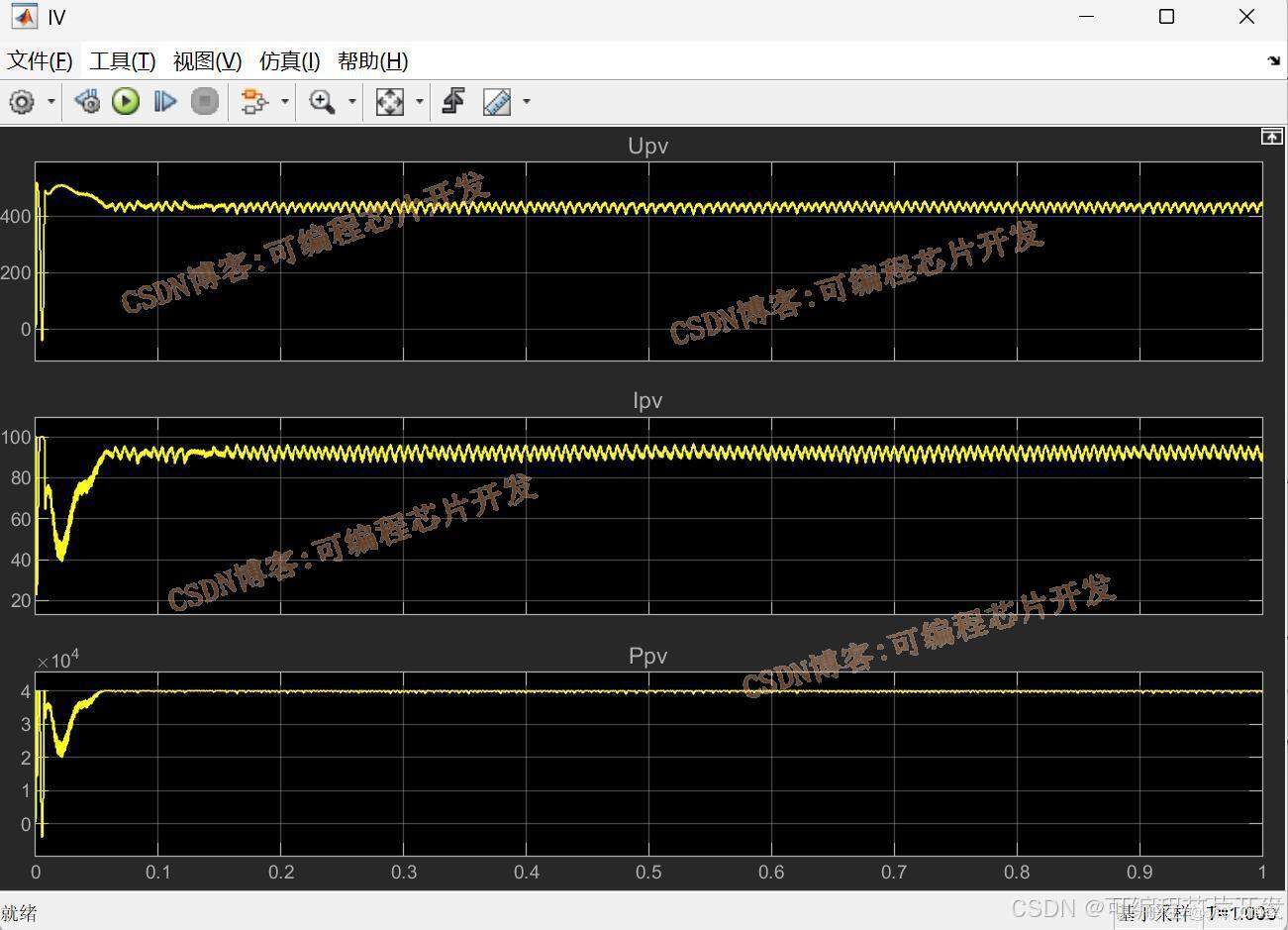The width and height of the screenshot is (1288, 930).
Task: Expand dropdown beside the measurements ruler
Action: click(x=527, y=101)
